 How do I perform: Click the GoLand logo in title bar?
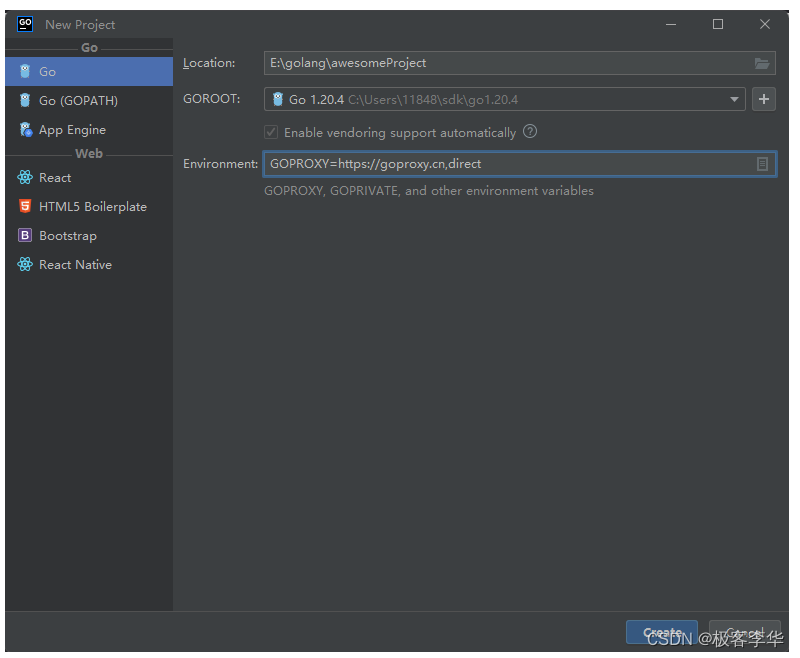point(24,24)
